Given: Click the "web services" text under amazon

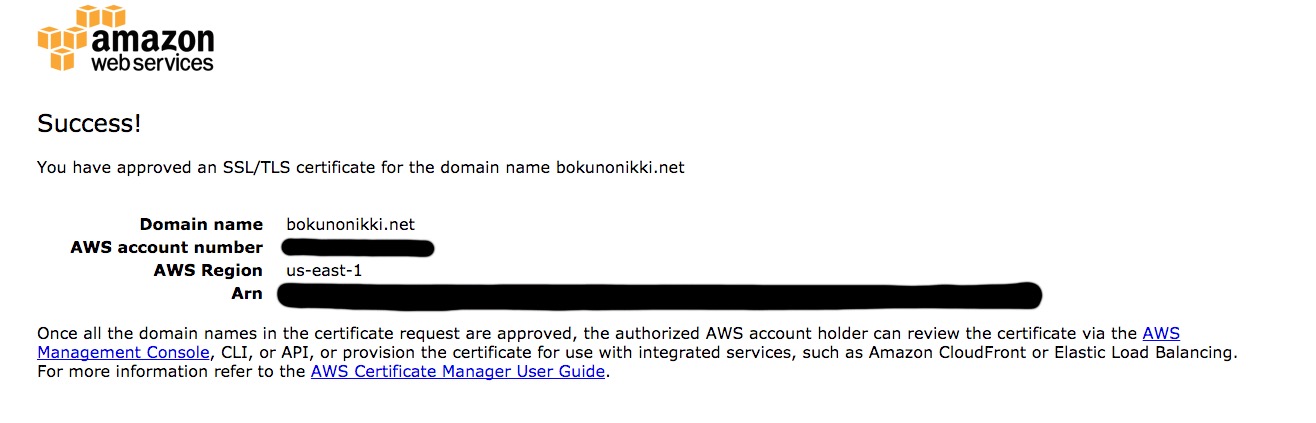Looking at the screenshot, I should [152, 63].
